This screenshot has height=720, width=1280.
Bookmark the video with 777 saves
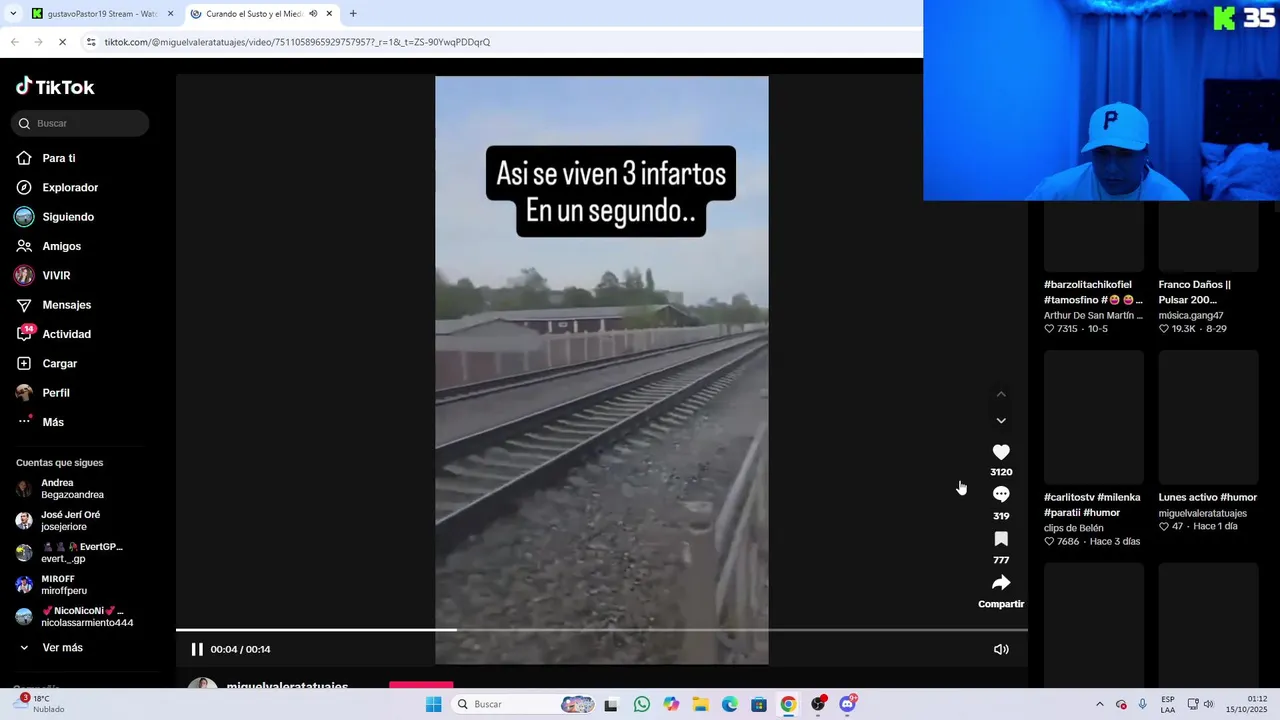pos(1001,539)
